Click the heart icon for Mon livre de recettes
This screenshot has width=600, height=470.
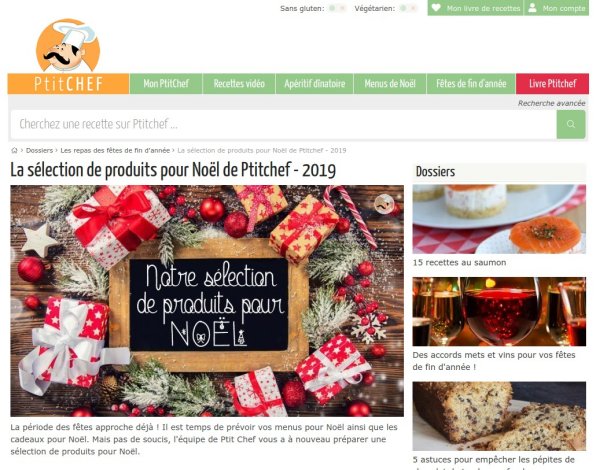pos(436,8)
